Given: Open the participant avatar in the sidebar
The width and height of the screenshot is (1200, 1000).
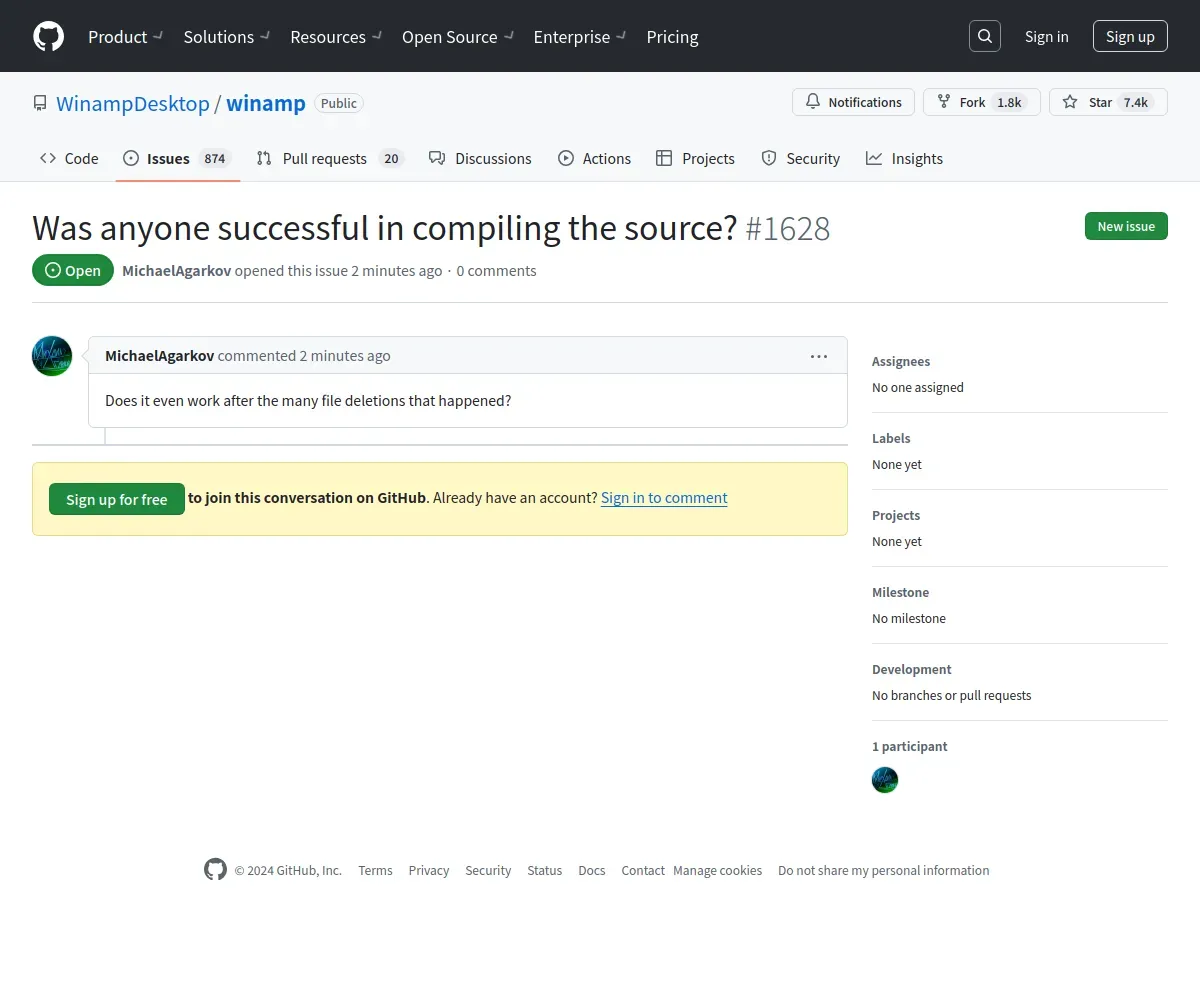Looking at the screenshot, I should [885, 780].
